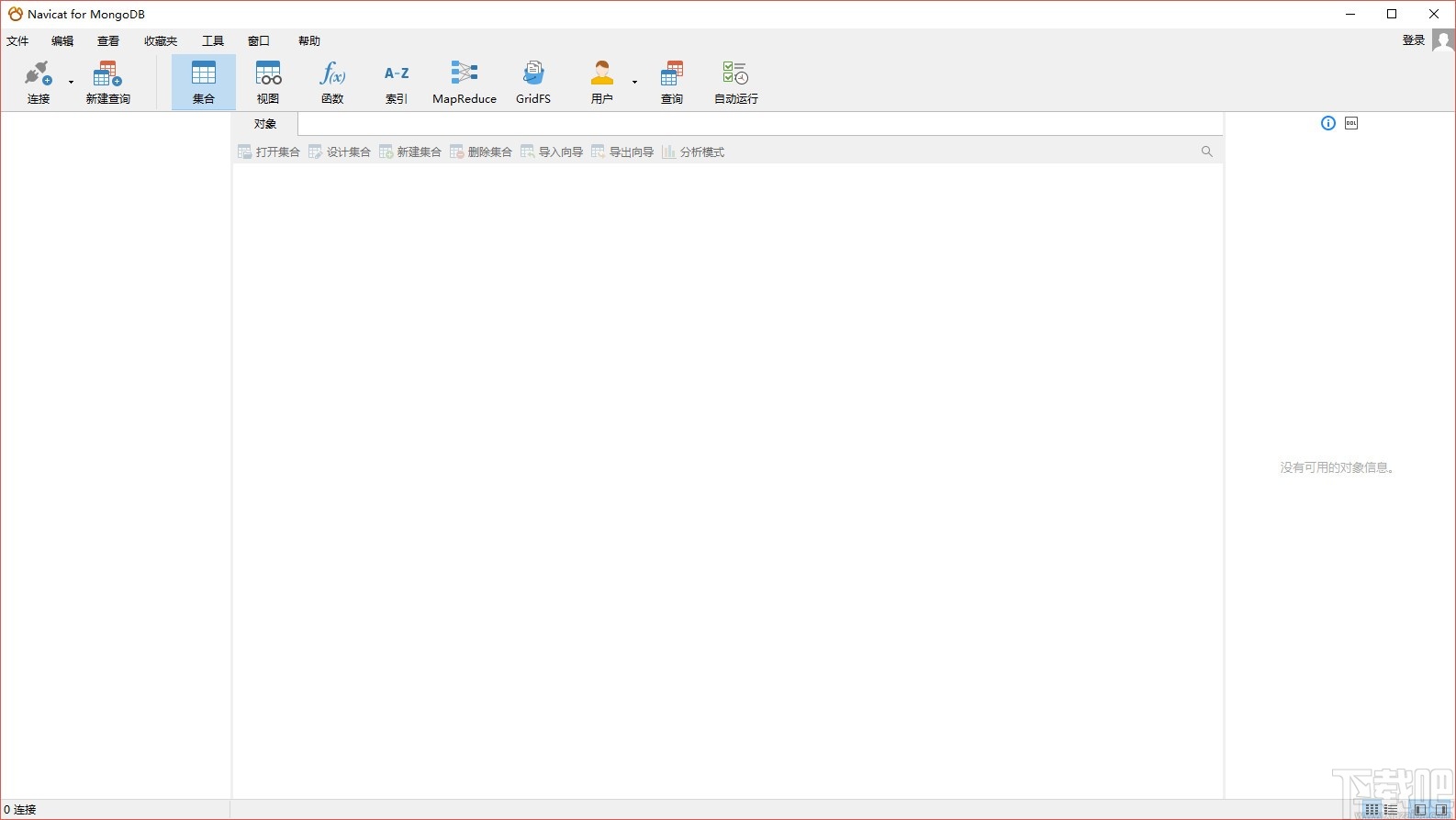
Task: Launch the 导出向导 (Export Wizard) button
Action: coord(622,152)
